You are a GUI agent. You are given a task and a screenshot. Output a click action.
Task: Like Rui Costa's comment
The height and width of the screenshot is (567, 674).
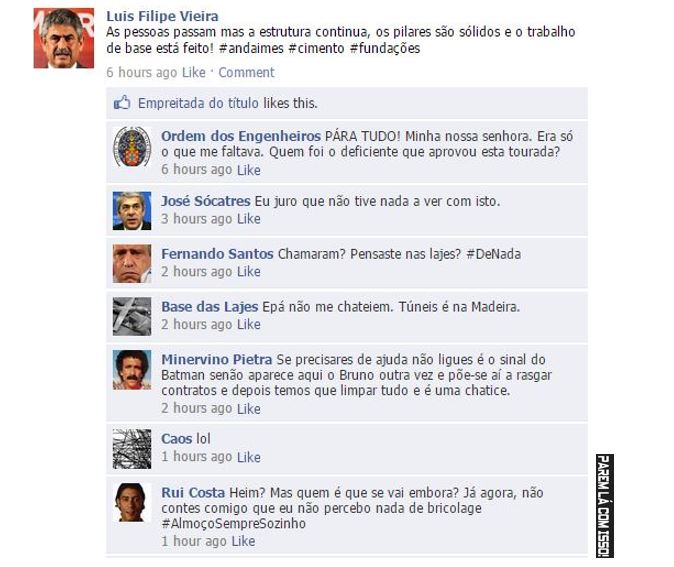coord(243,541)
